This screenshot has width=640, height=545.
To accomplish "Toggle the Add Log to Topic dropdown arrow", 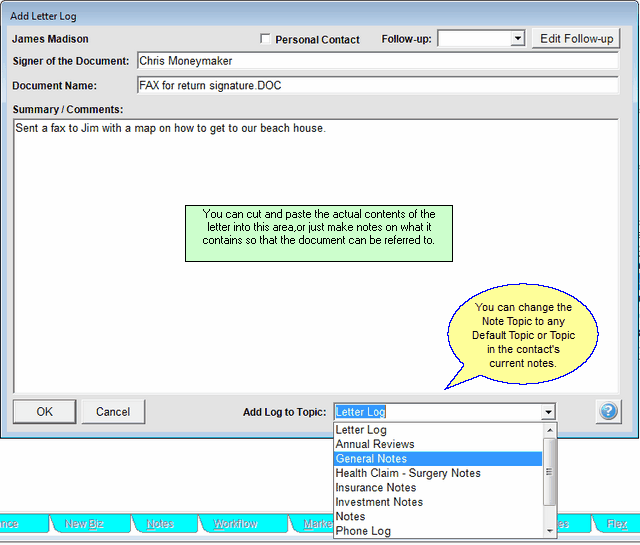I will pyautogui.click(x=547, y=412).
